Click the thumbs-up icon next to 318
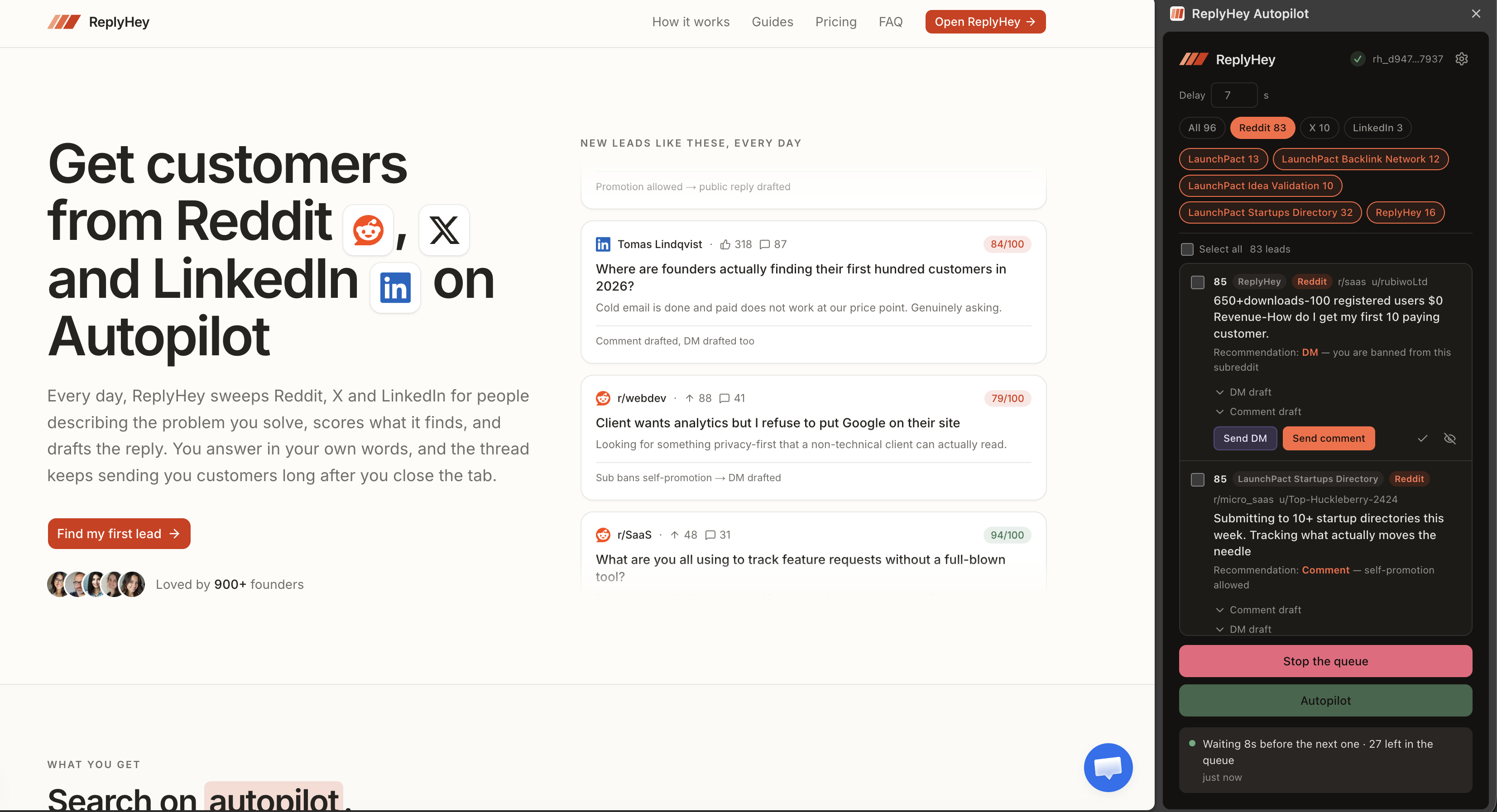This screenshot has width=1497, height=812. tap(725, 244)
